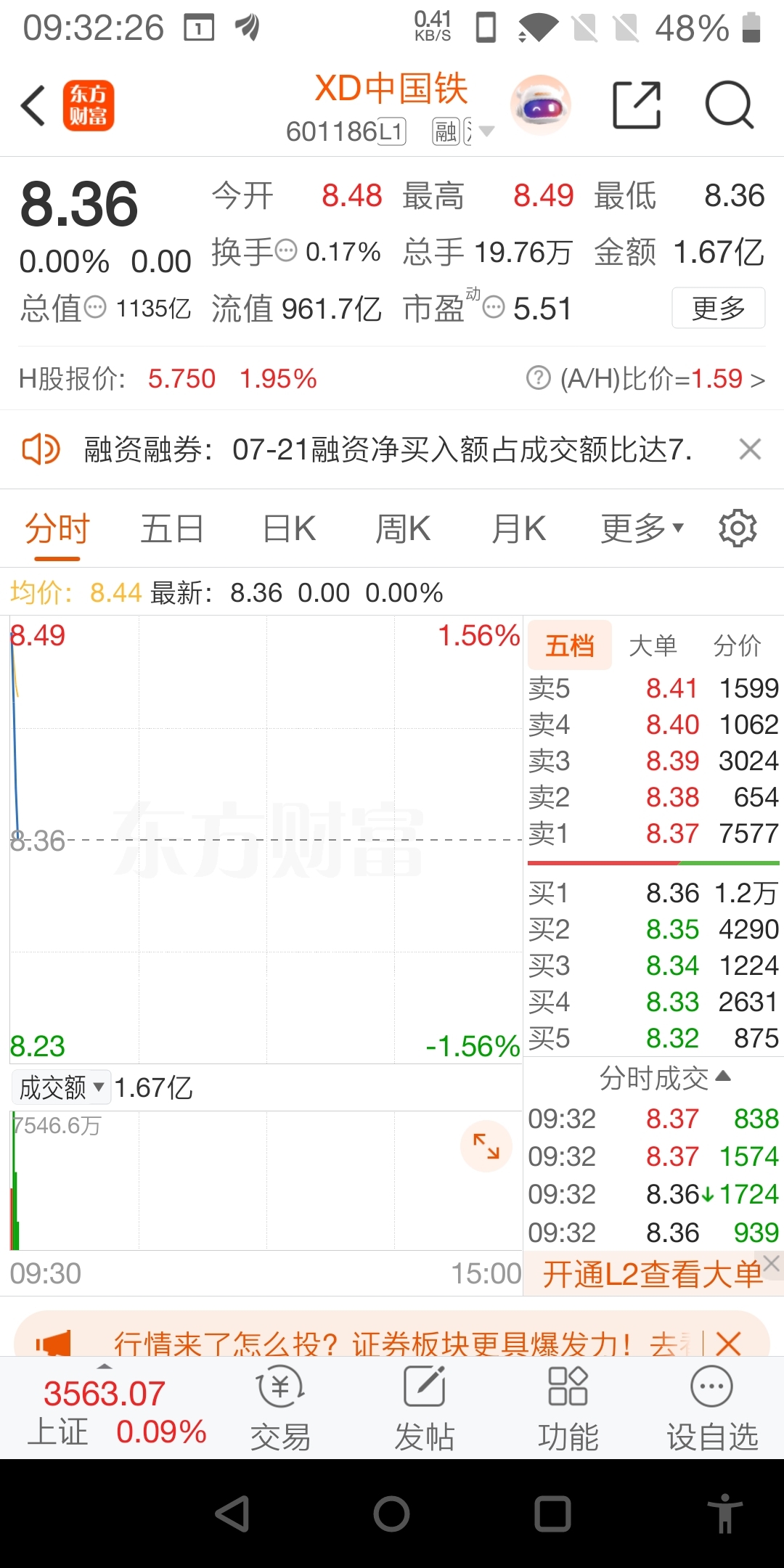
Task: Switch to the 日K tab
Action: [289, 528]
